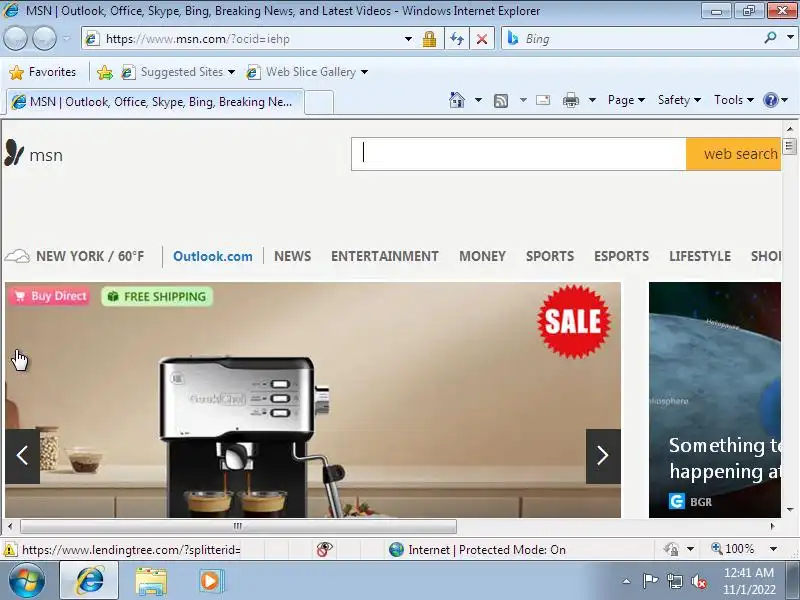Click the status bar warning icon
The image size is (800, 600).
tap(10, 549)
